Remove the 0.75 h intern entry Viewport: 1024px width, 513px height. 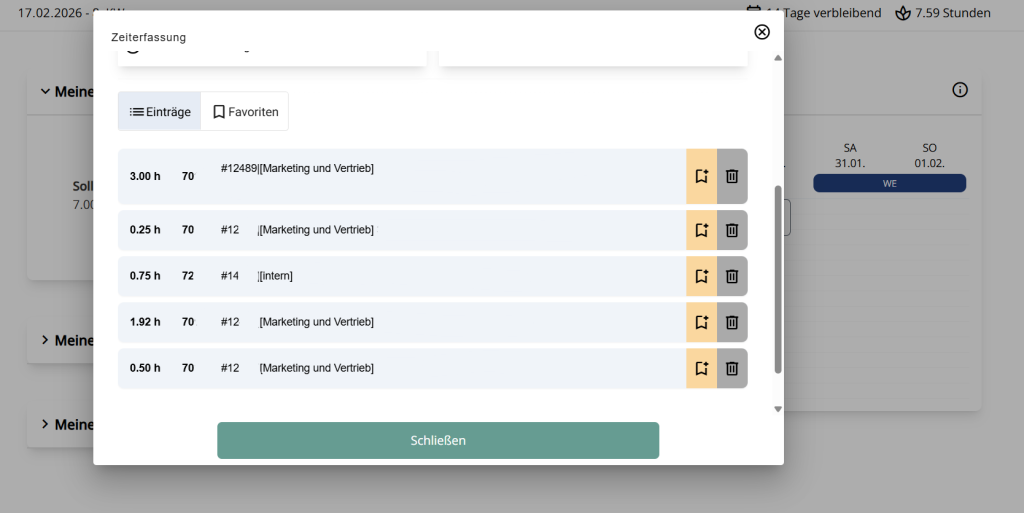(x=732, y=276)
